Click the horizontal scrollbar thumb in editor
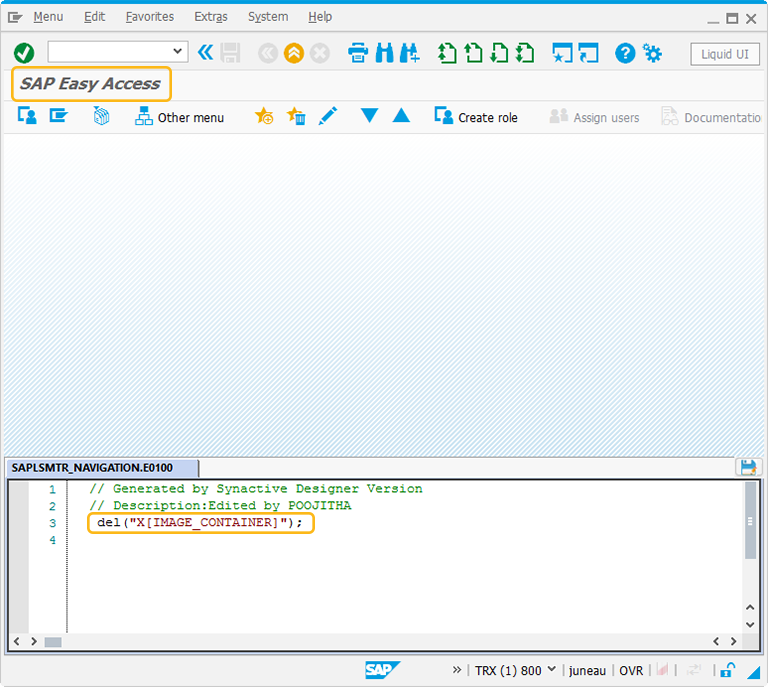Image resolution: width=768 pixels, height=687 pixels. tap(53, 641)
